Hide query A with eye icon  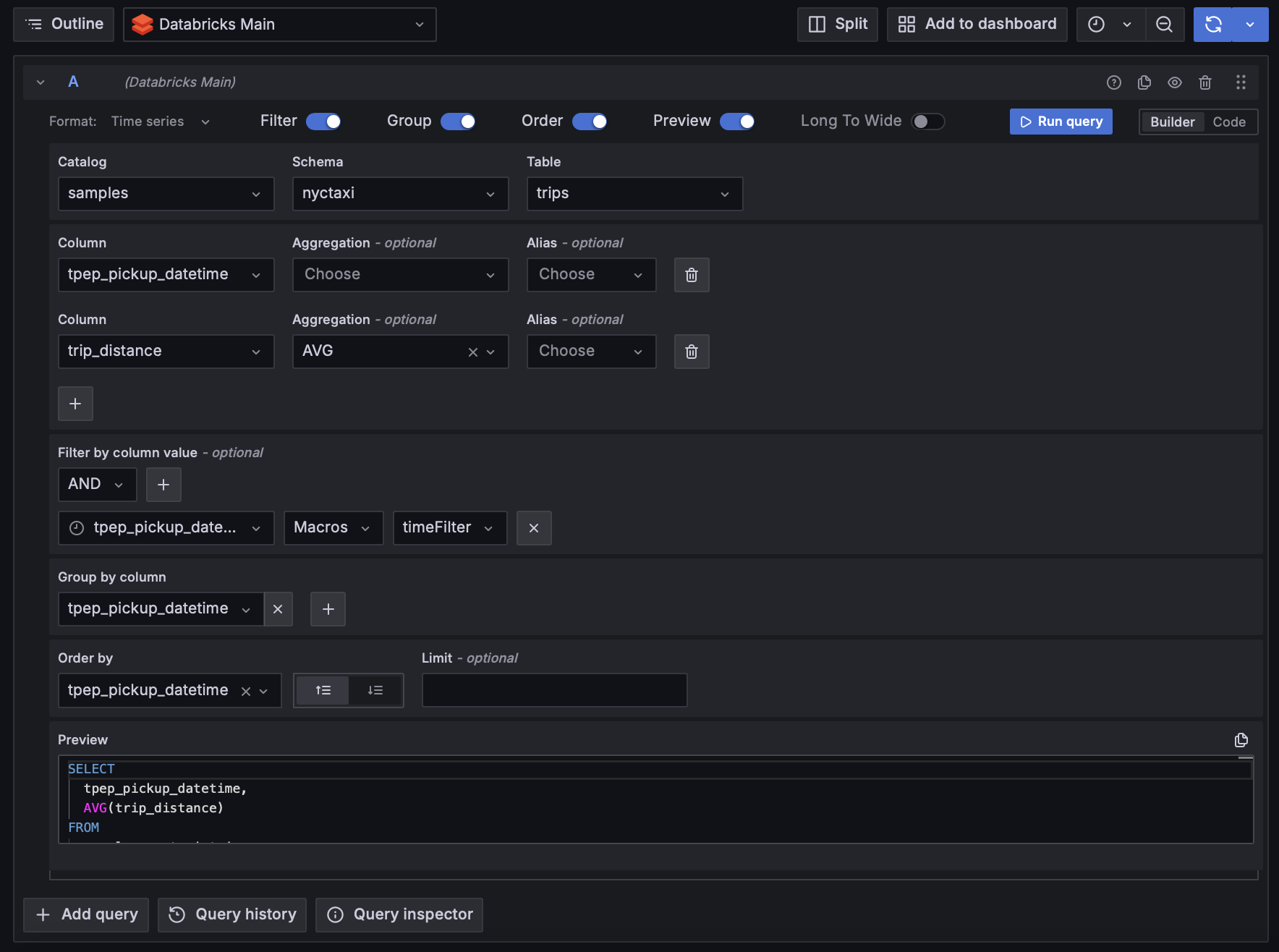1174,82
